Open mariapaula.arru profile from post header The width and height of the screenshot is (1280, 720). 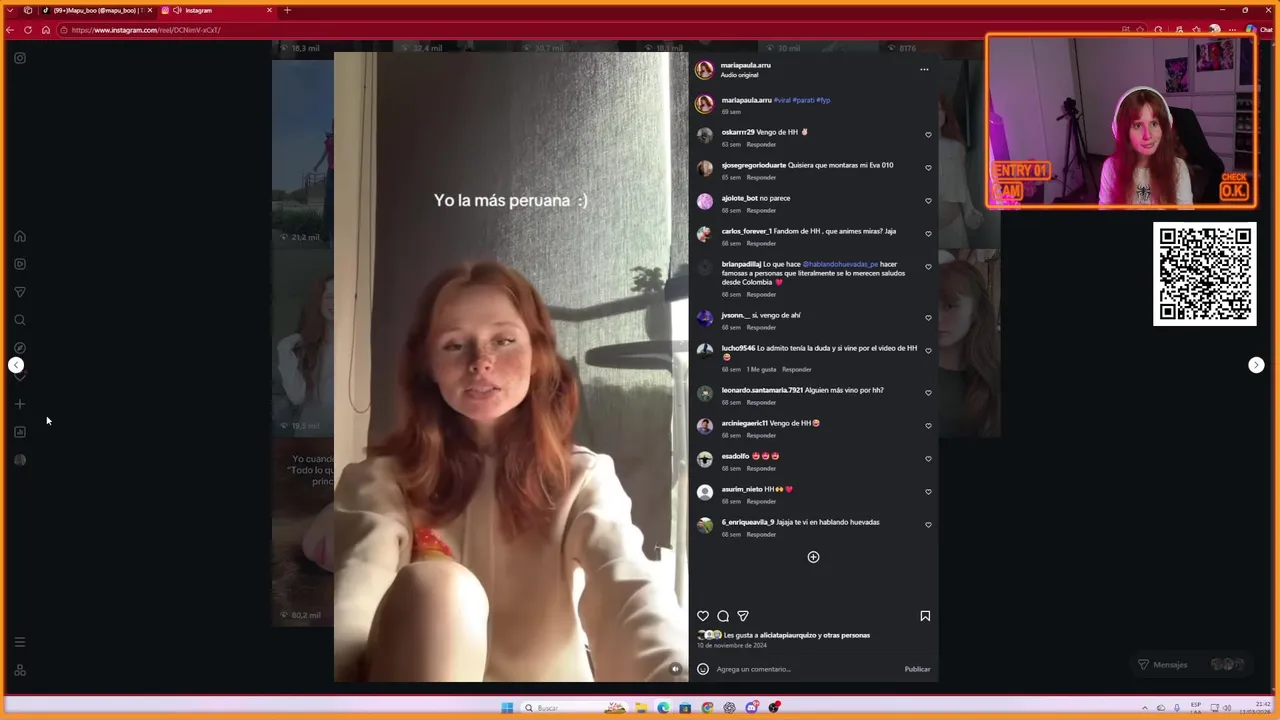click(x=745, y=65)
